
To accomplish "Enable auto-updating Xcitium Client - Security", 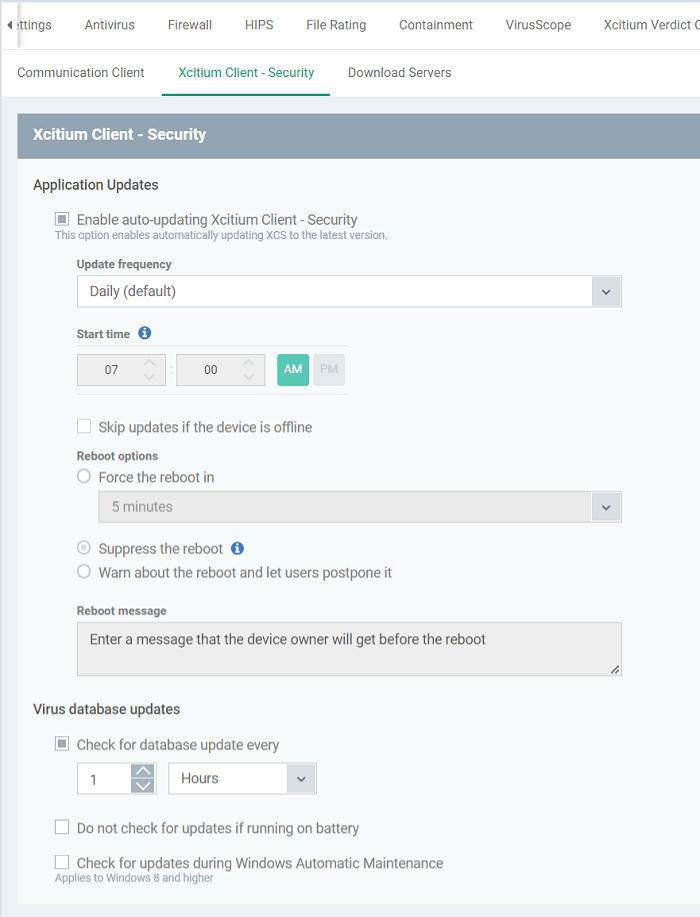I will point(61,219).
